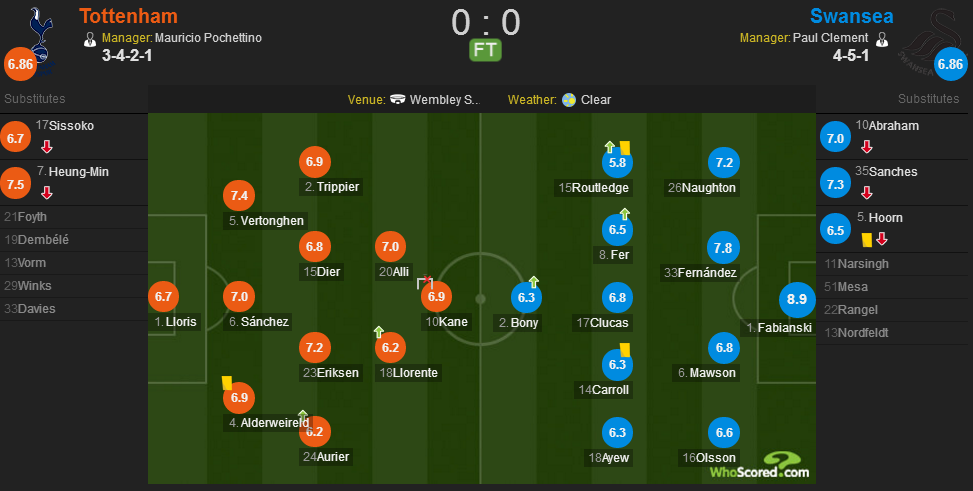Open the Tottenham team name link
The image size is (973, 491).
[128, 16]
